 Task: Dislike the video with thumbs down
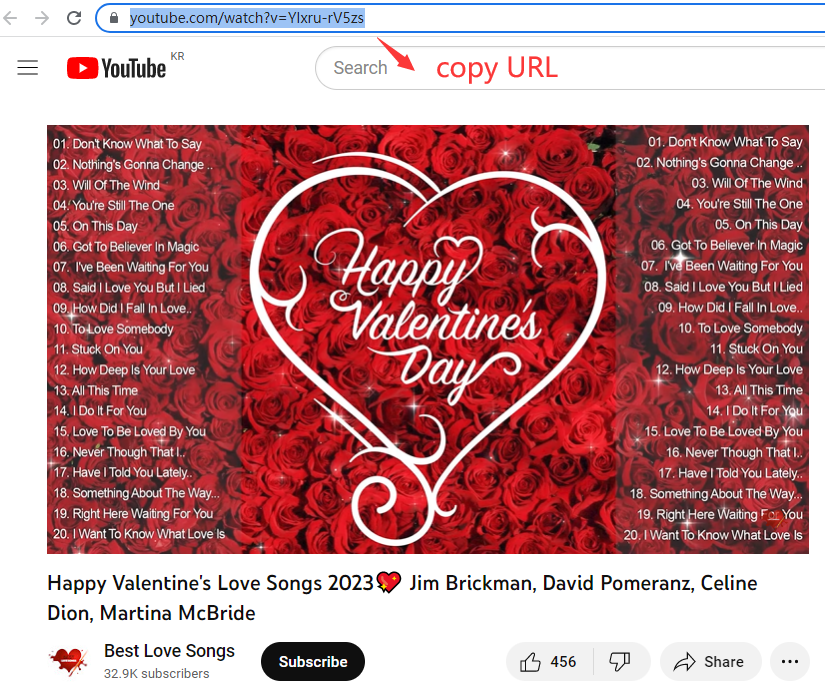[x=620, y=662]
